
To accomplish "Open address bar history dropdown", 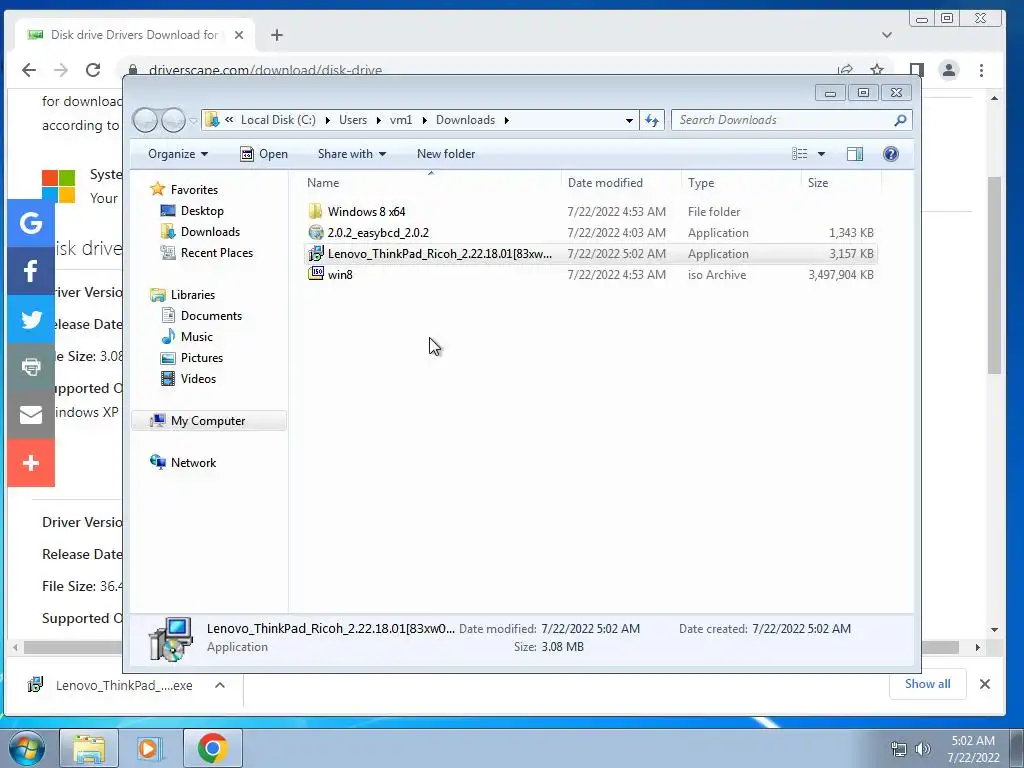I will click(629, 120).
